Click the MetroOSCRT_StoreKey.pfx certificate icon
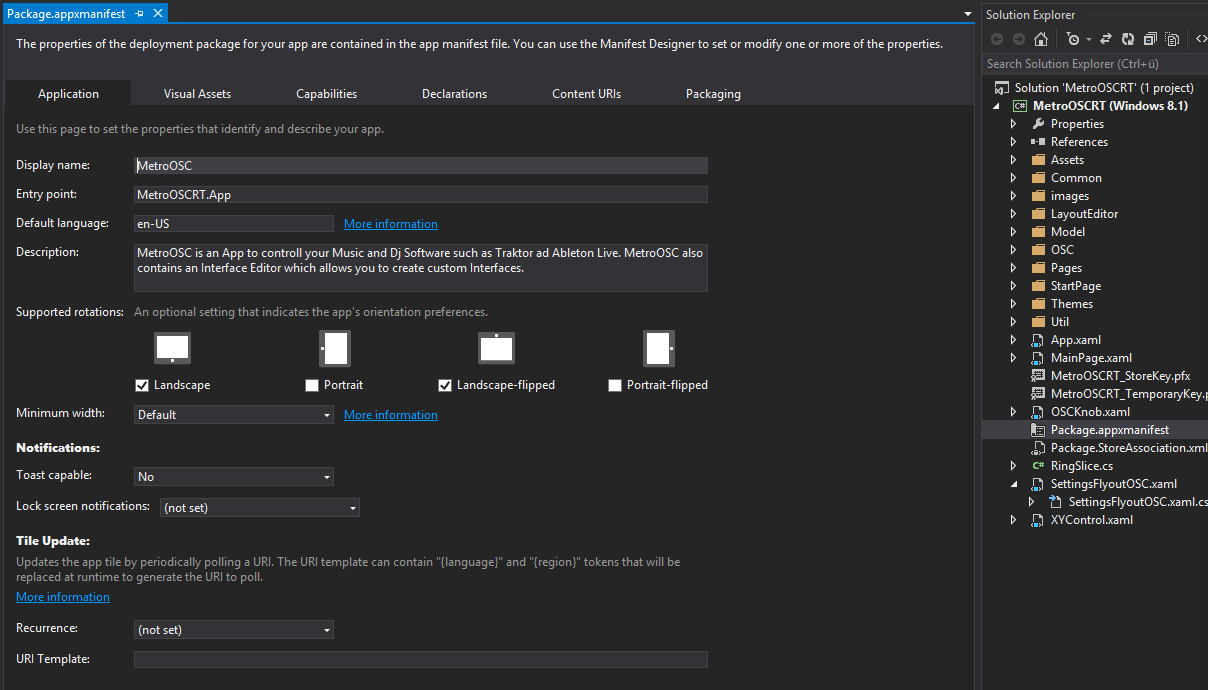Image resolution: width=1208 pixels, height=690 pixels. (x=1038, y=376)
